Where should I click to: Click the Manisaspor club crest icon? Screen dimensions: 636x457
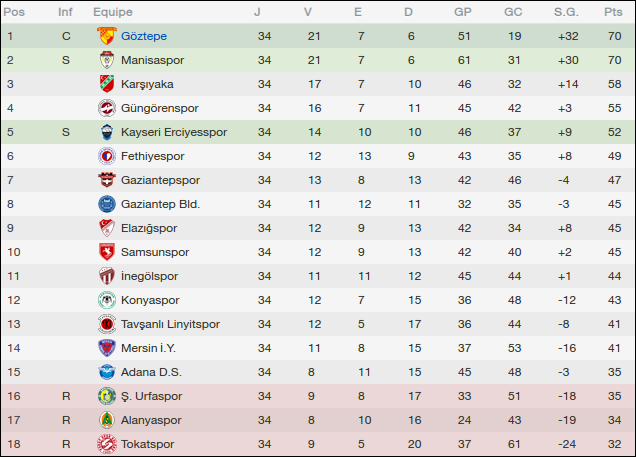click(x=106, y=60)
